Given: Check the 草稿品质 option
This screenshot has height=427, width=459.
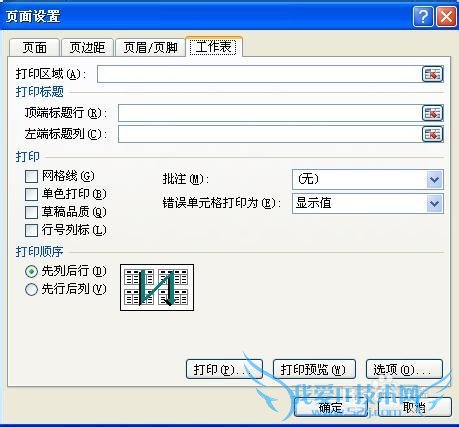Looking at the screenshot, I should click(x=31, y=212).
